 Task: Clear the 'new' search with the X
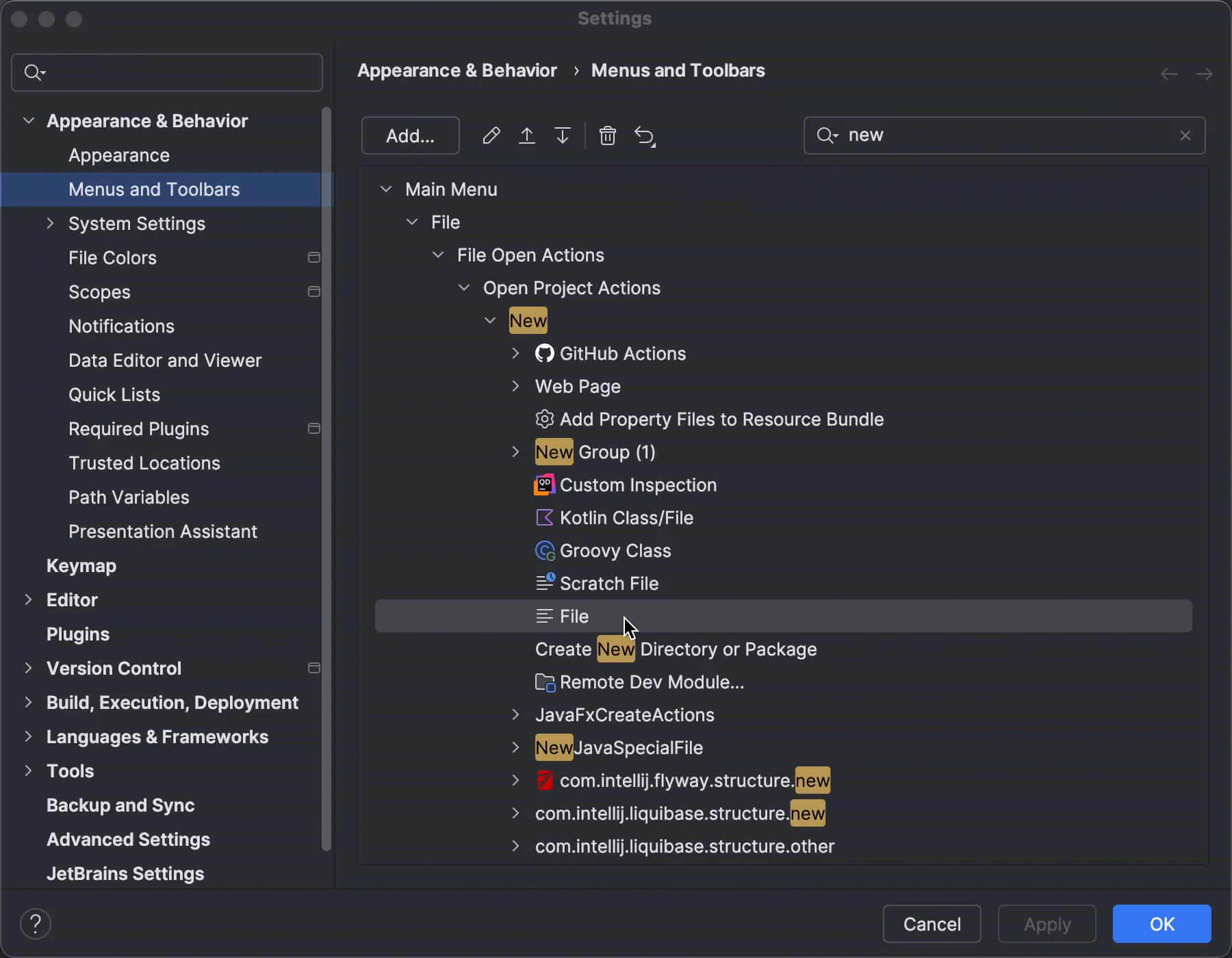pos(1185,135)
